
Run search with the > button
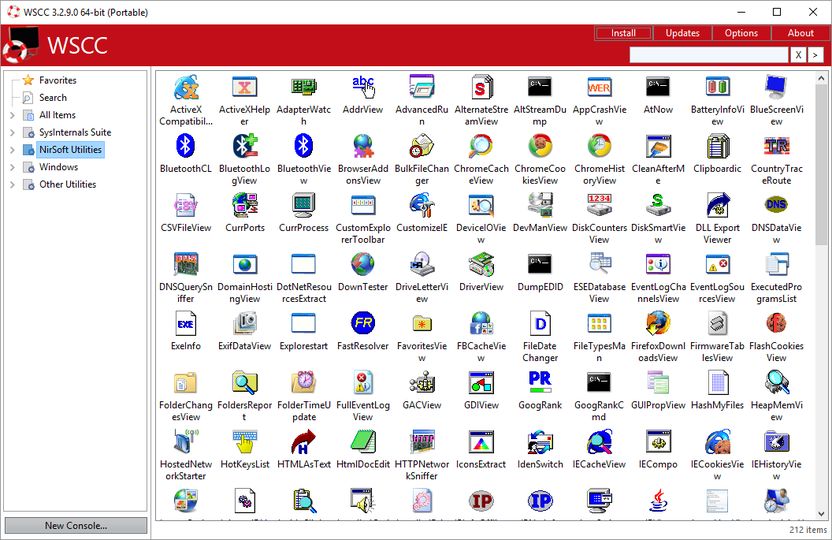816,55
